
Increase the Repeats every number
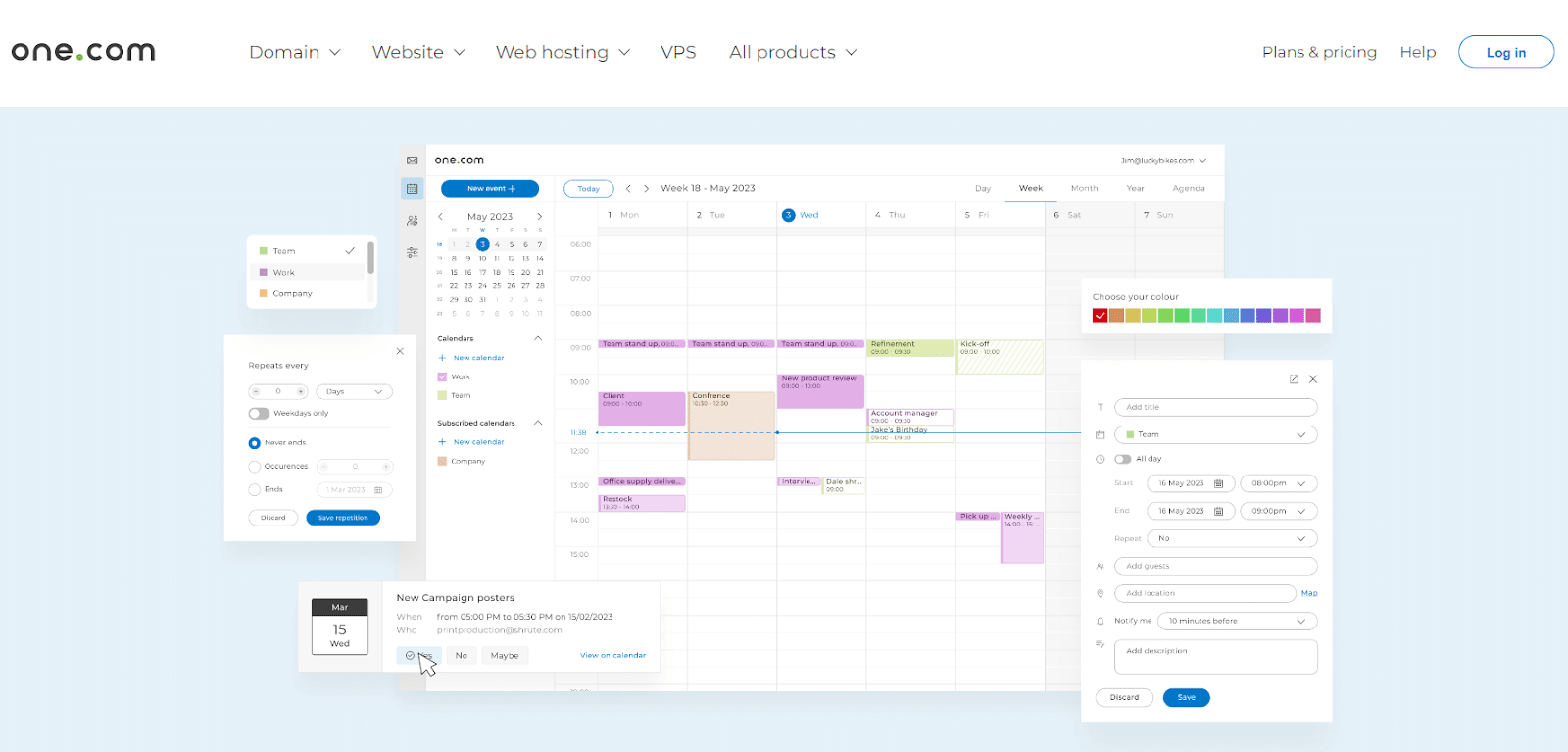coord(301,391)
